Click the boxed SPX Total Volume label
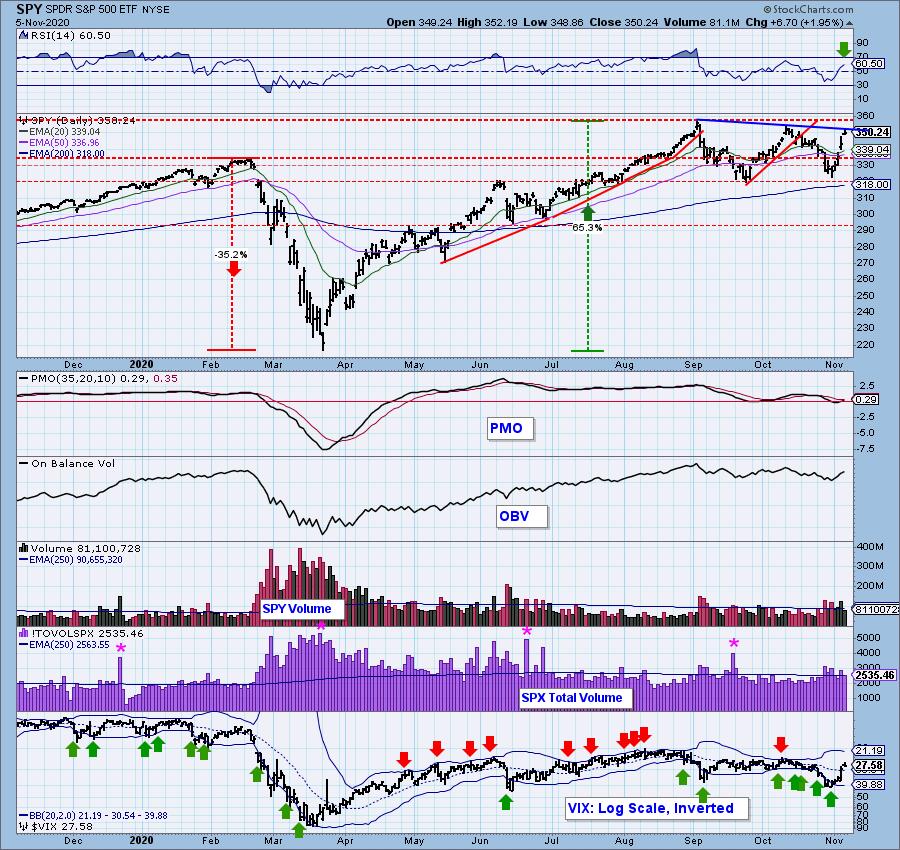The height and width of the screenshot is (850, 900). tap(575, 697)
